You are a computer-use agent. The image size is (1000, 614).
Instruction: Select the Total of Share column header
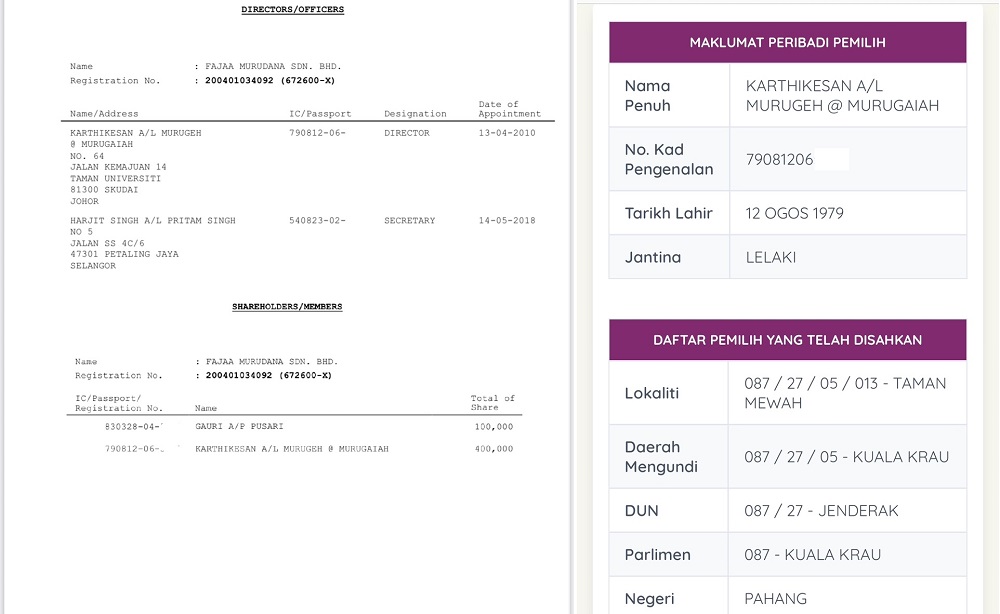click(492, 403)
